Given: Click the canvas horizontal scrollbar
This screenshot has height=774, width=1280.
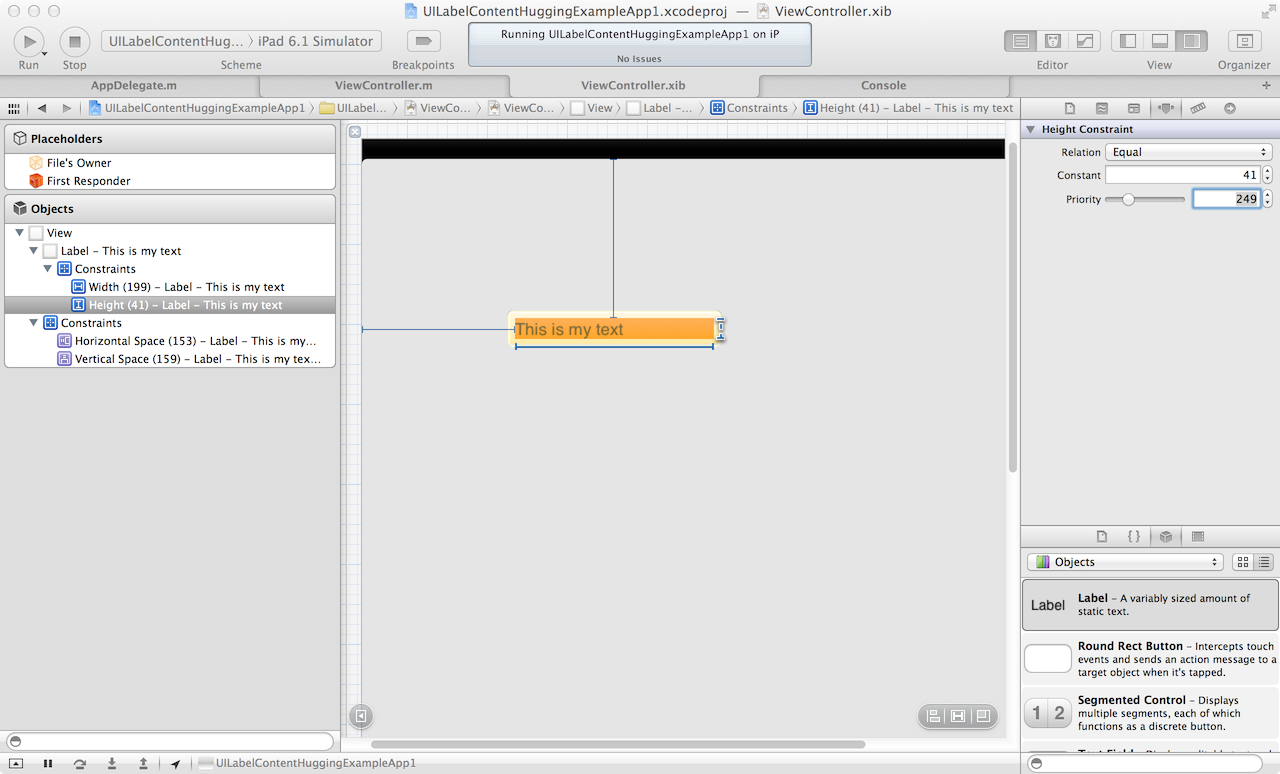Looking at the screenshot, I should coord(618,744).
